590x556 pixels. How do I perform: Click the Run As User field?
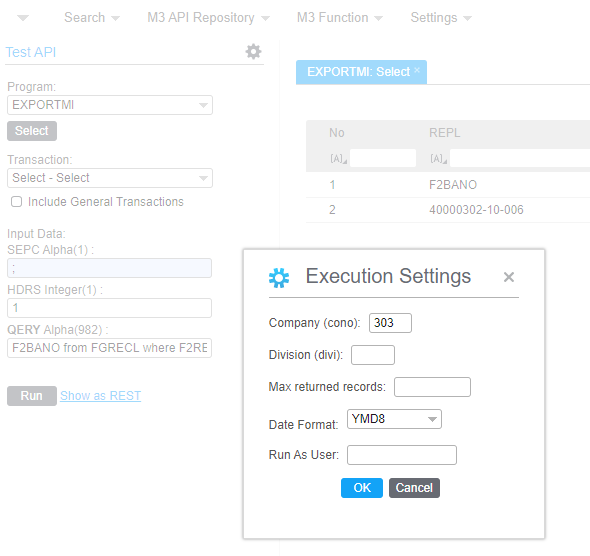401,455
